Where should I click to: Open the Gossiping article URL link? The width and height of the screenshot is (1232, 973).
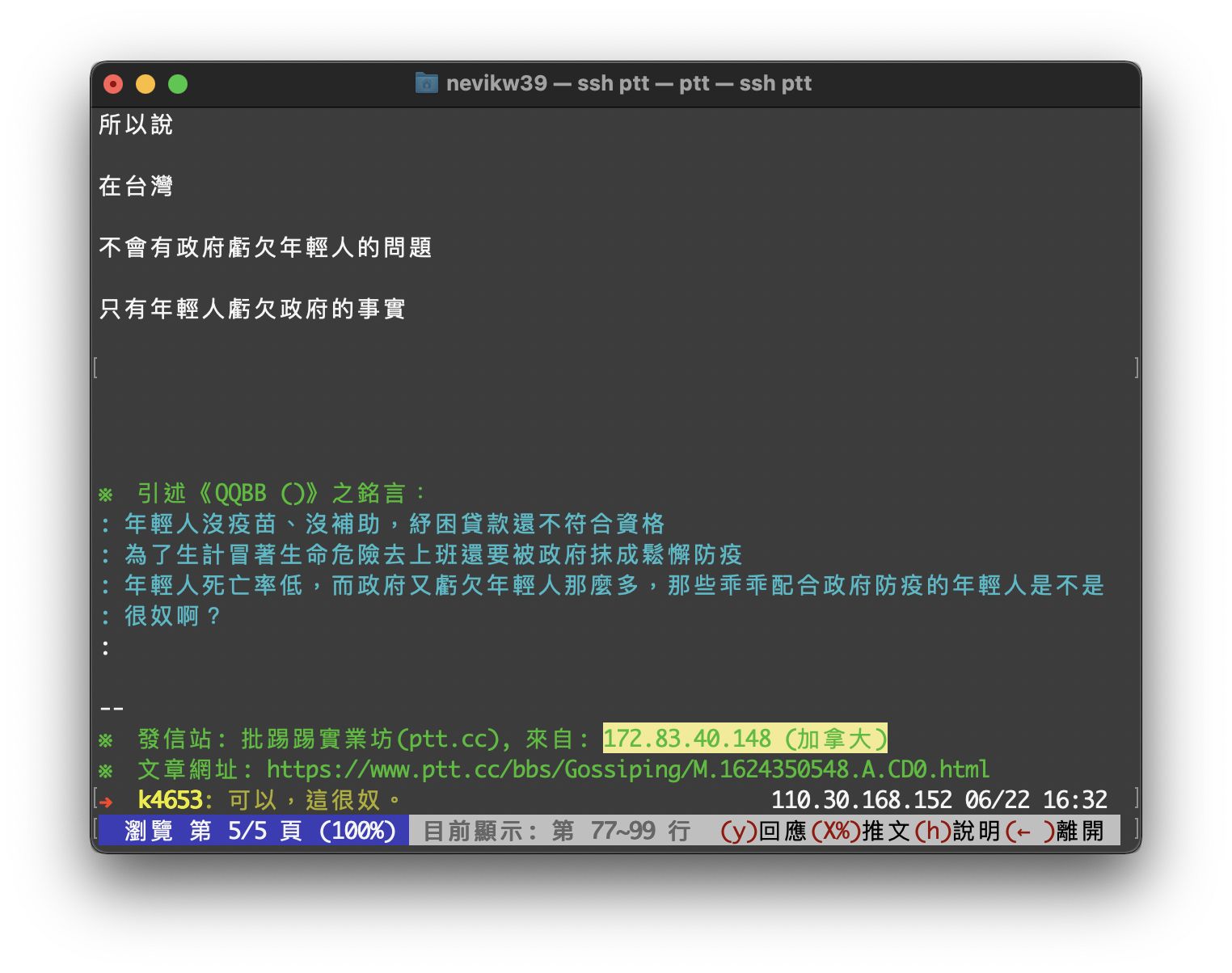point(628,769)
